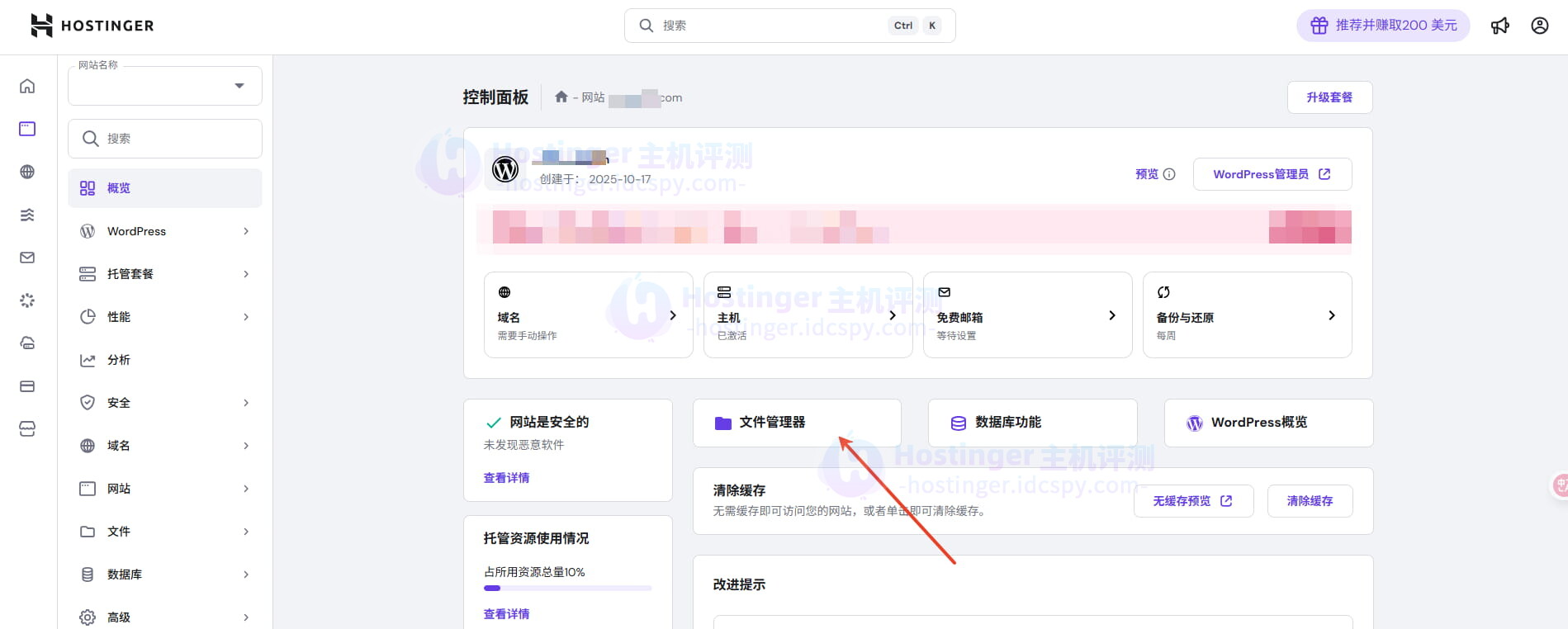
Task: Click the preview info icon next to 预览
Action: 1169,174
